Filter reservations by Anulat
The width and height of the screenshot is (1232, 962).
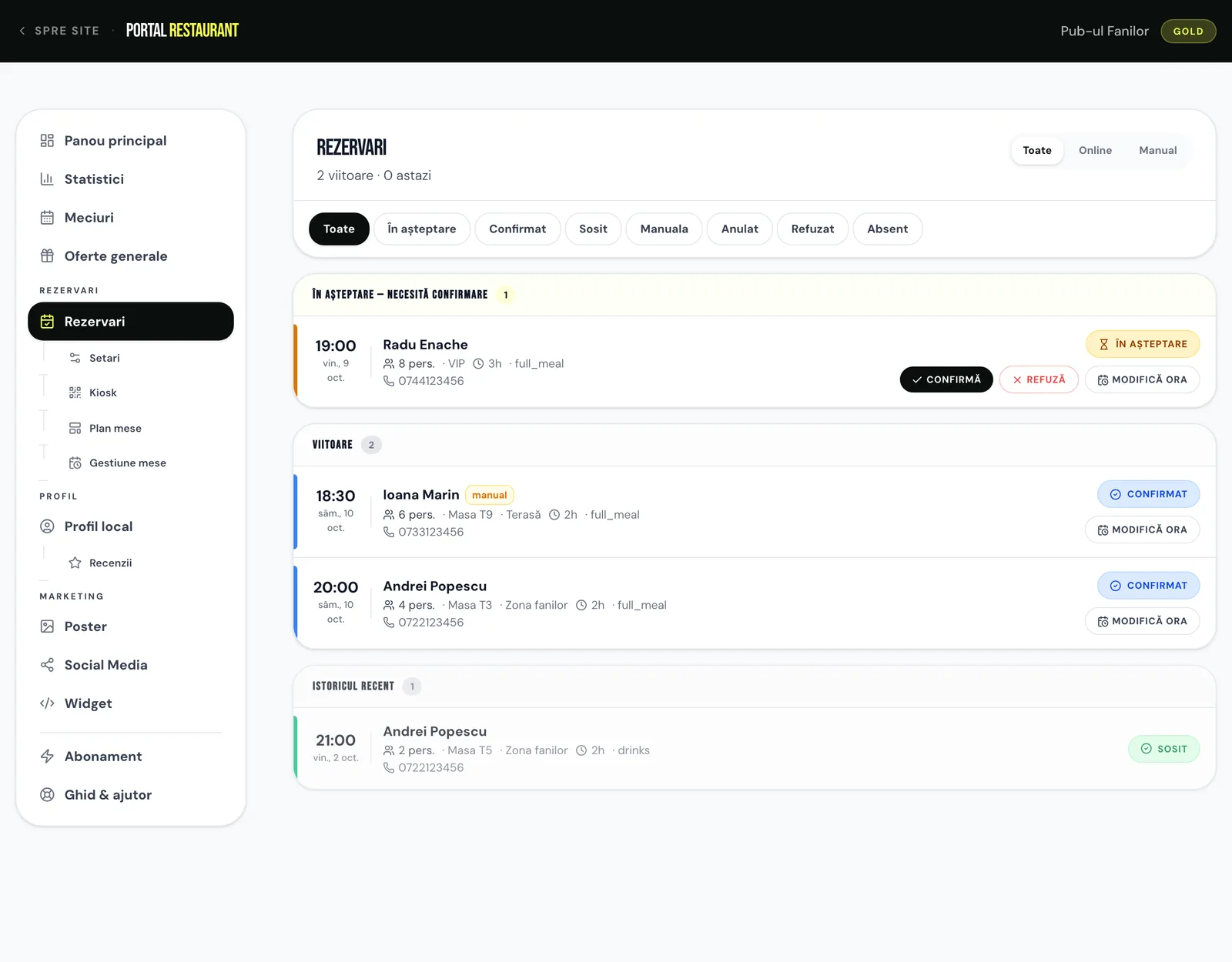pyautogui.click(x=739, y=229)
